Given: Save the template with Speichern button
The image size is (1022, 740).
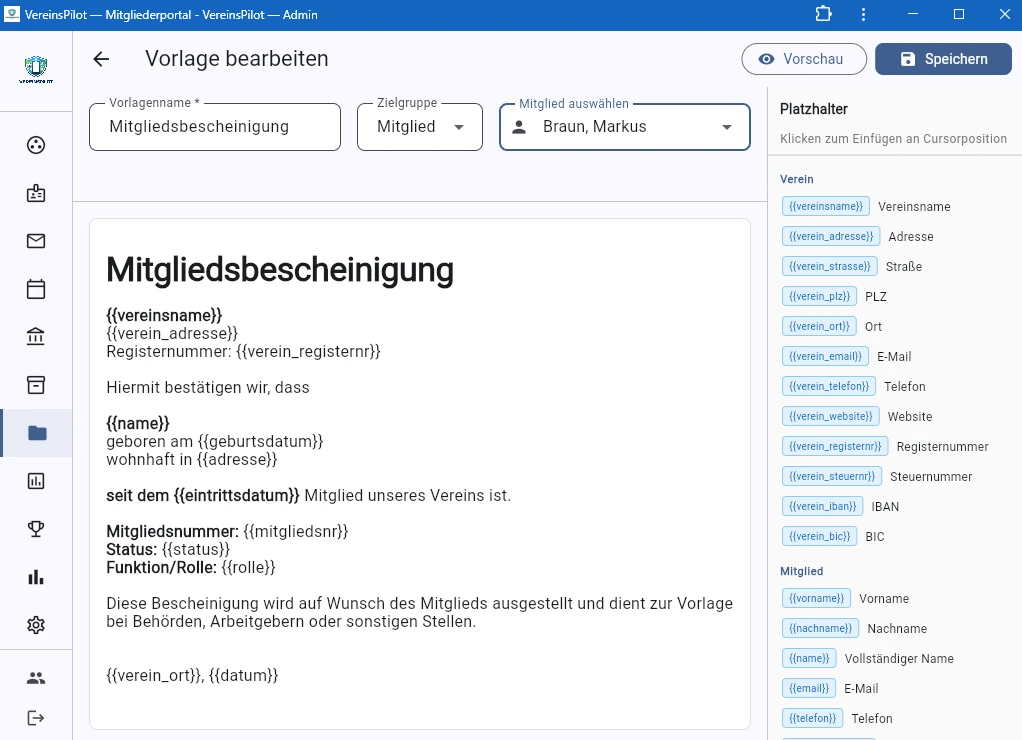Looking at the screenshot, I should [x=942, y=59].
